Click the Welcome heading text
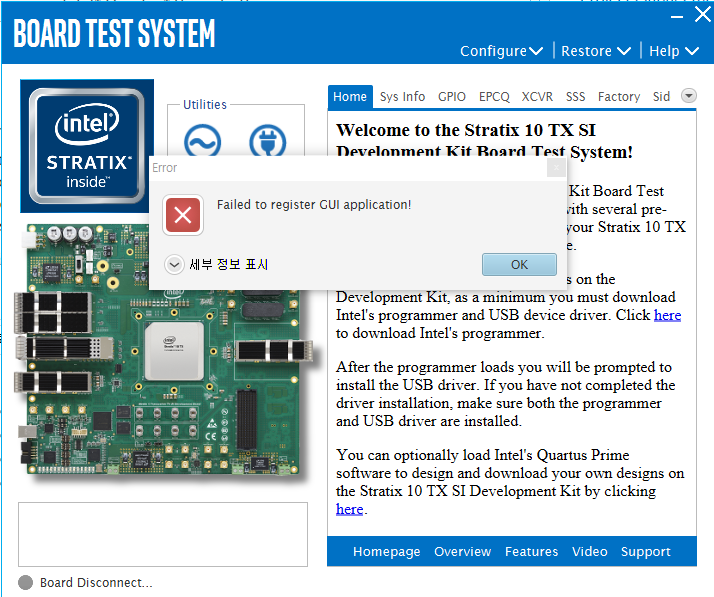 pyautogui.click(x=484, y=141)
